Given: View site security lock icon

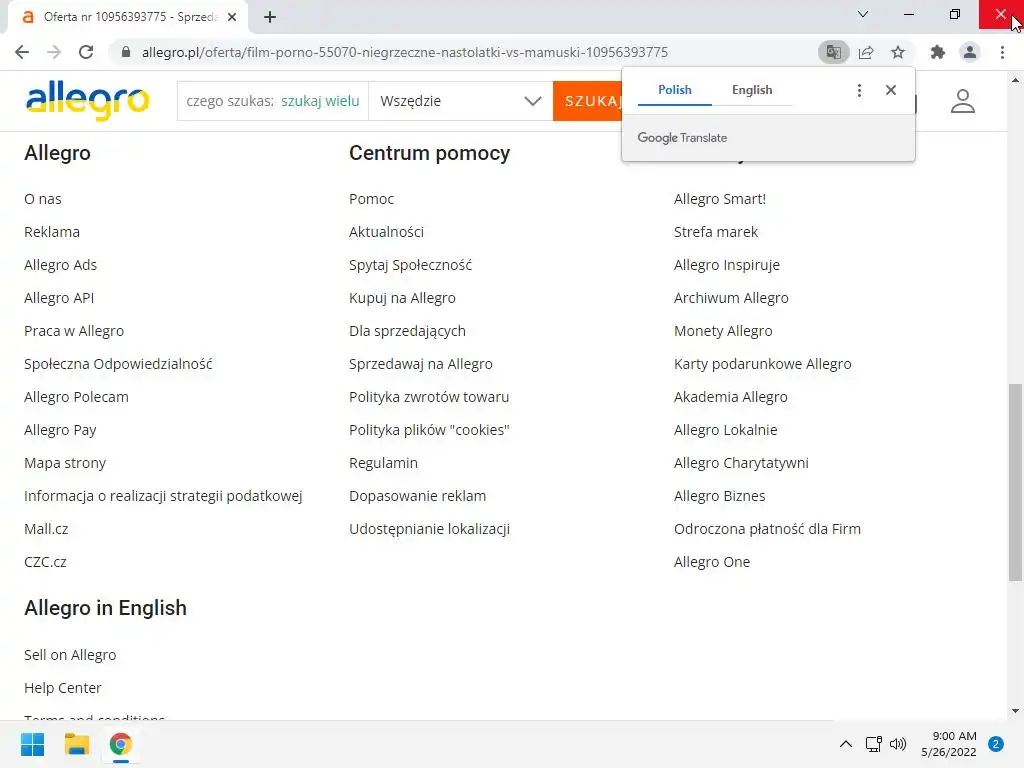Looking at the screenshot, I should 126,52.
